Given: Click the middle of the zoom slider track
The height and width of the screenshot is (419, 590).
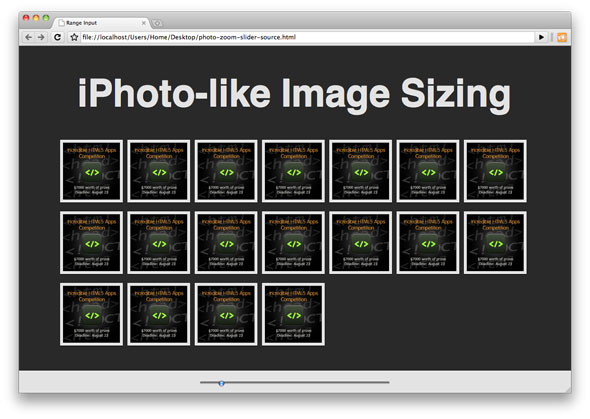Looking at the screenshot, I should pyautogui.click(x=295, y=382).
